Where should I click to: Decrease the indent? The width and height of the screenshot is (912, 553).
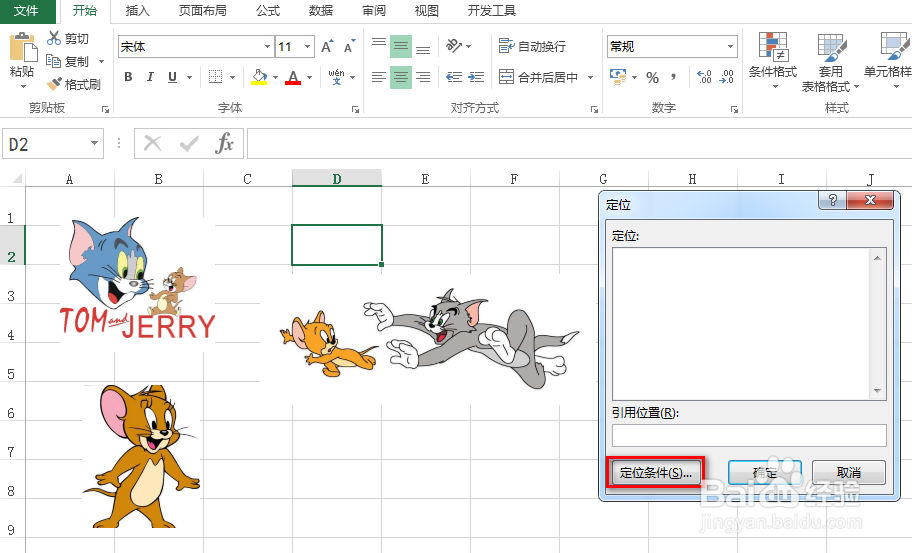click(x=454, y=77)
